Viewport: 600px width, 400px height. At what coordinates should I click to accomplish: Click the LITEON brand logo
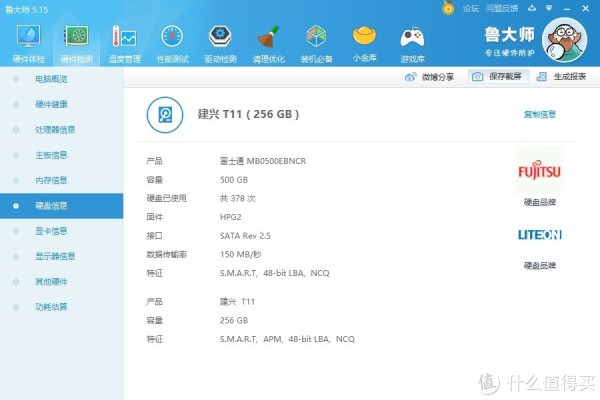540,234
